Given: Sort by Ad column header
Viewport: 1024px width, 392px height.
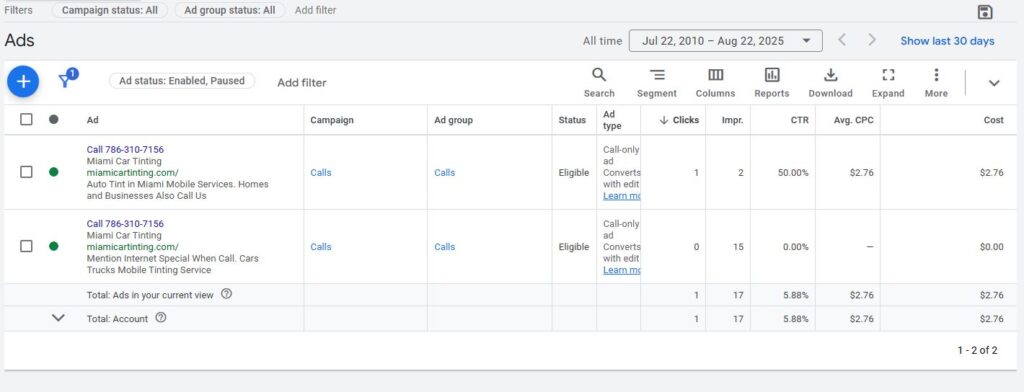Looking at the screenshot, I should pyautogui.click(x=93, y=120).
